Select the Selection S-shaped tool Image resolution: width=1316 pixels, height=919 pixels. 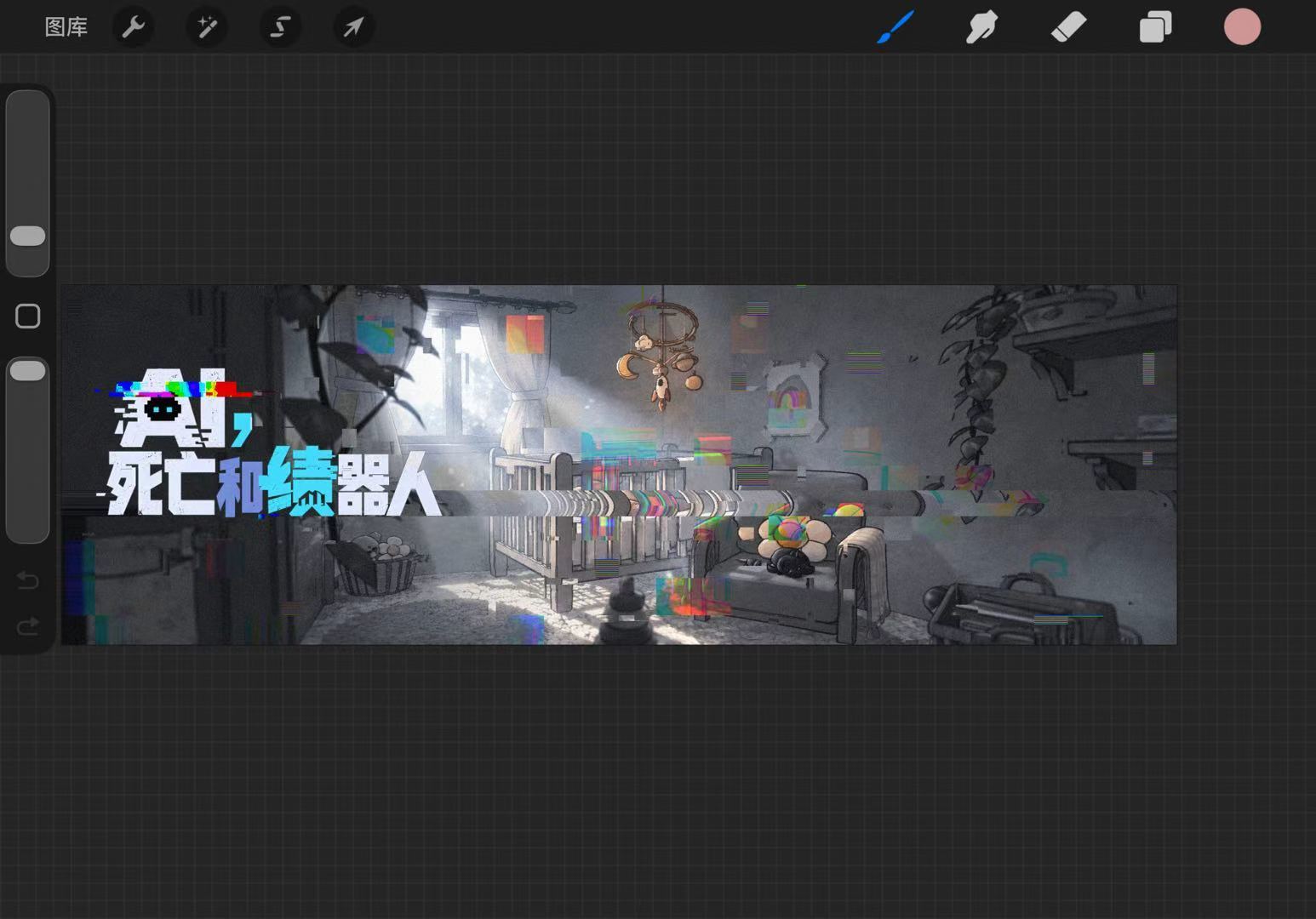280,27
